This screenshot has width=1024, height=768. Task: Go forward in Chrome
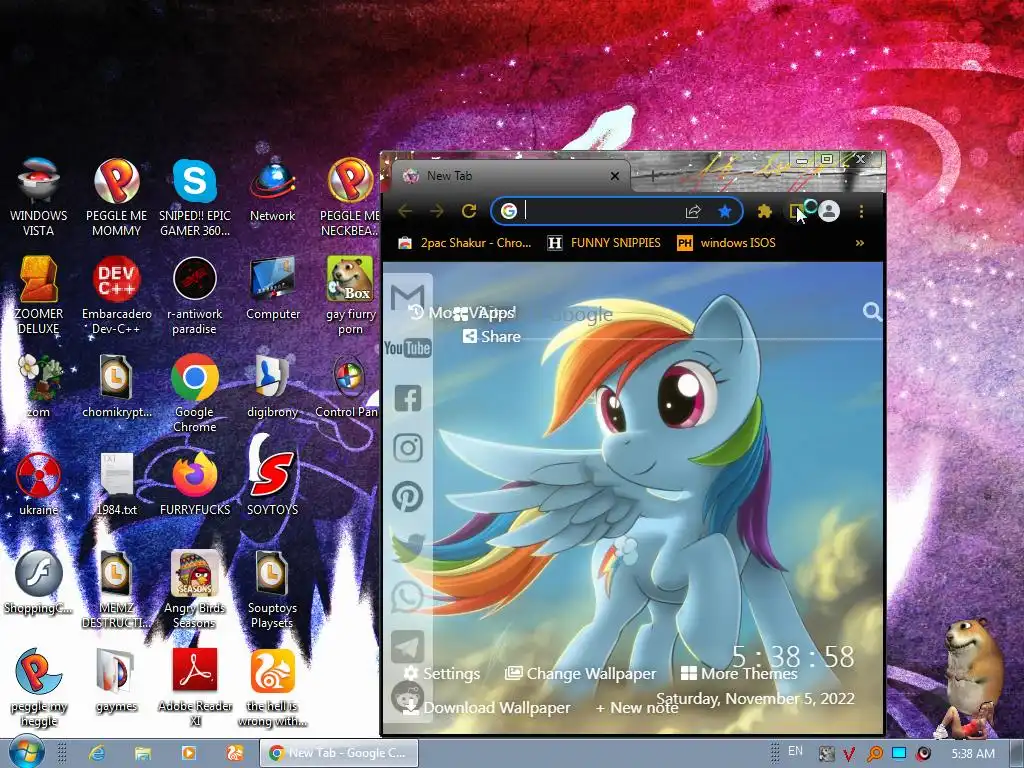click(x=437, y=211)
